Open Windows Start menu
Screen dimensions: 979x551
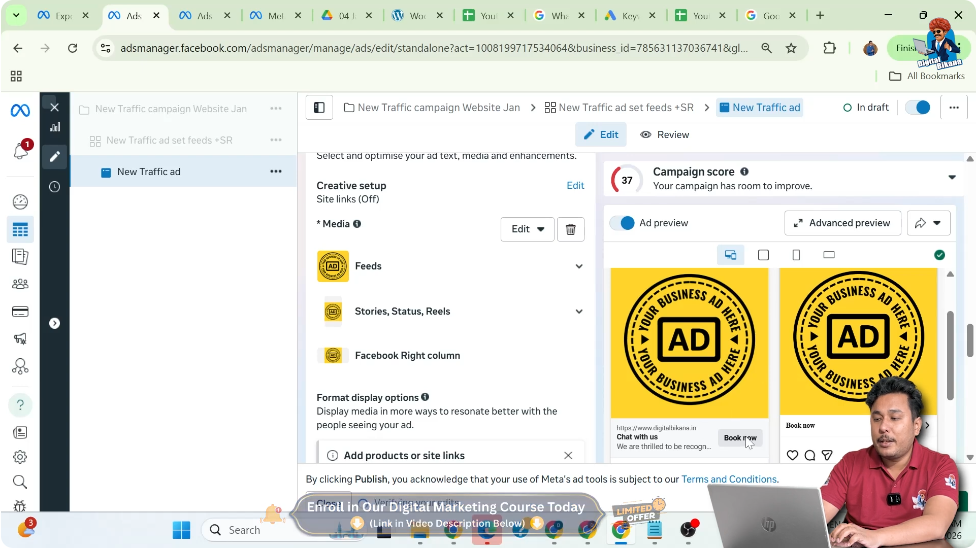[x=182, y=530]
